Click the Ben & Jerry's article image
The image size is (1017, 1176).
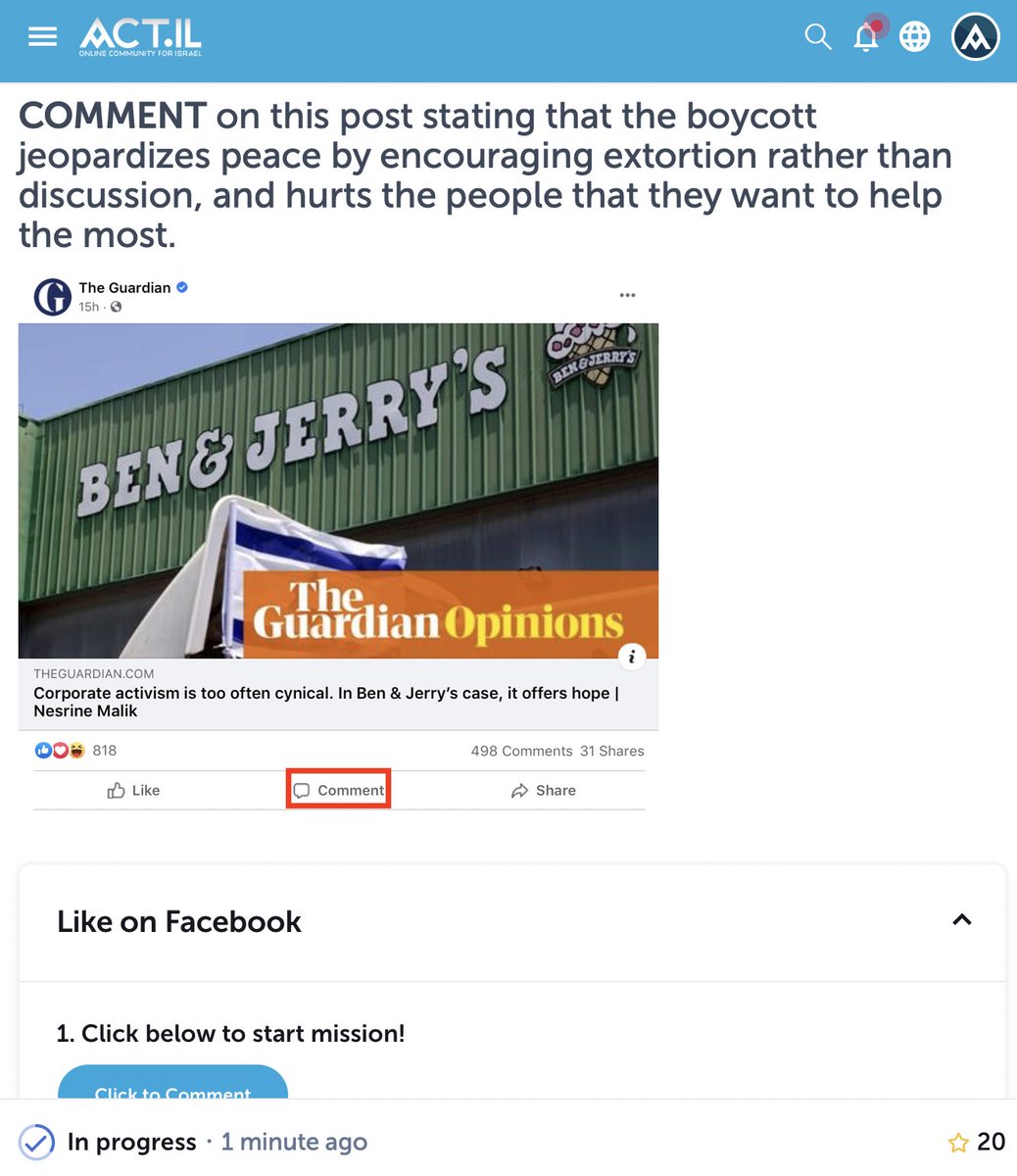click(338, 491)
